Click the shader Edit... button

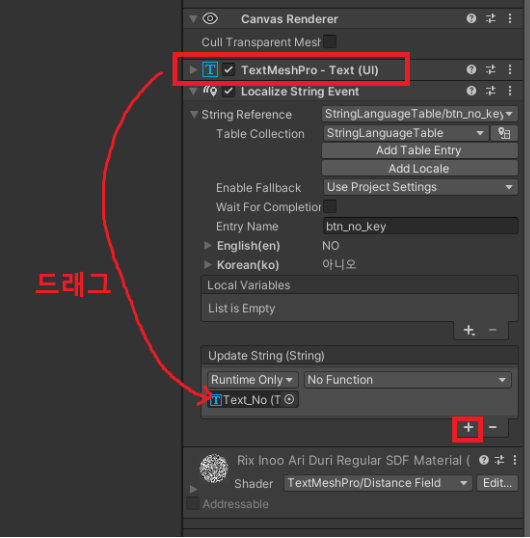(x=497, y=483)
